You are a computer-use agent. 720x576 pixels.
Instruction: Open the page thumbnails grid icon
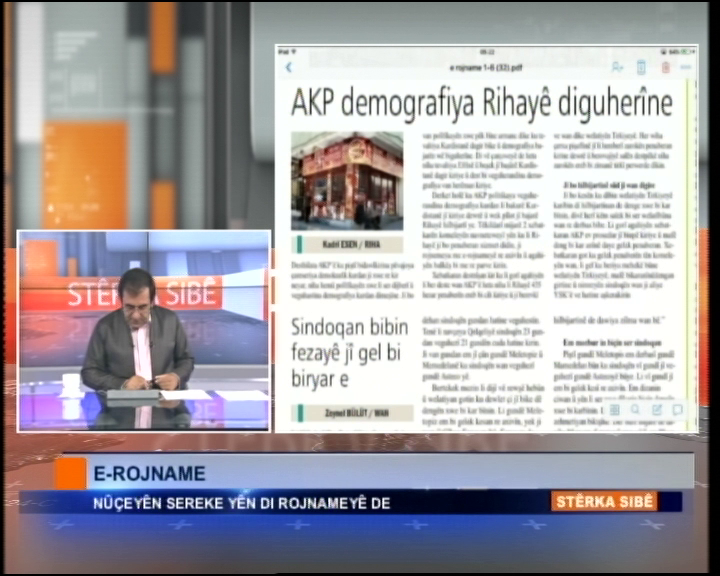pos(615,409)
